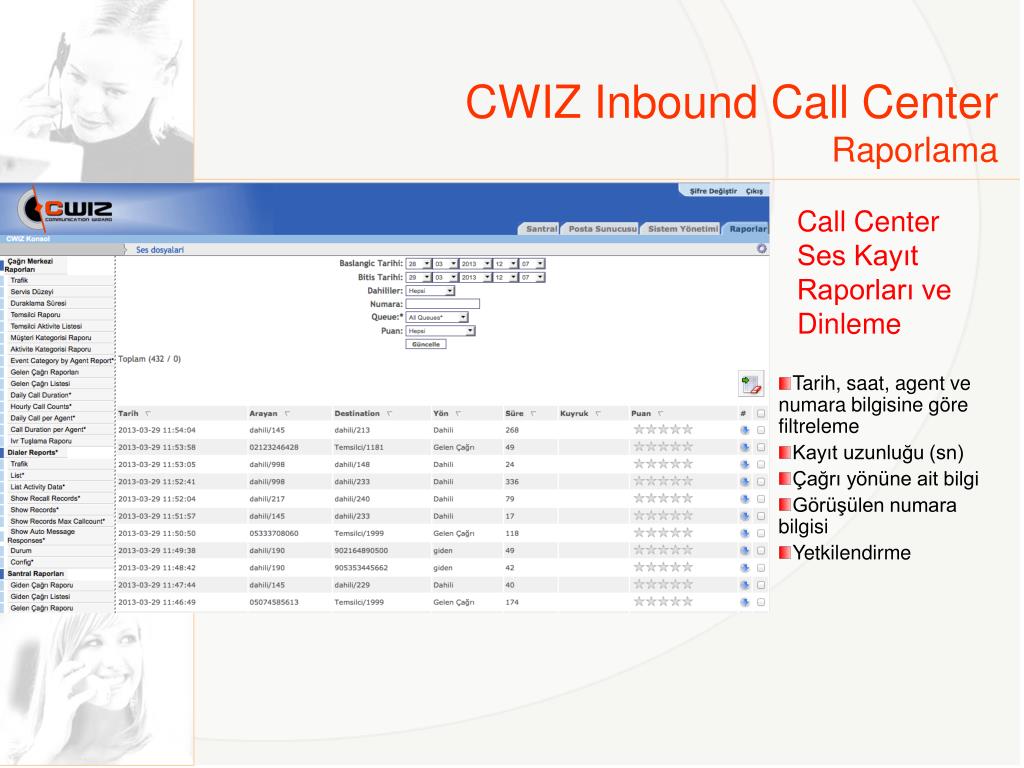
Task: Switch to Santral tab
Action: [540, 229]
